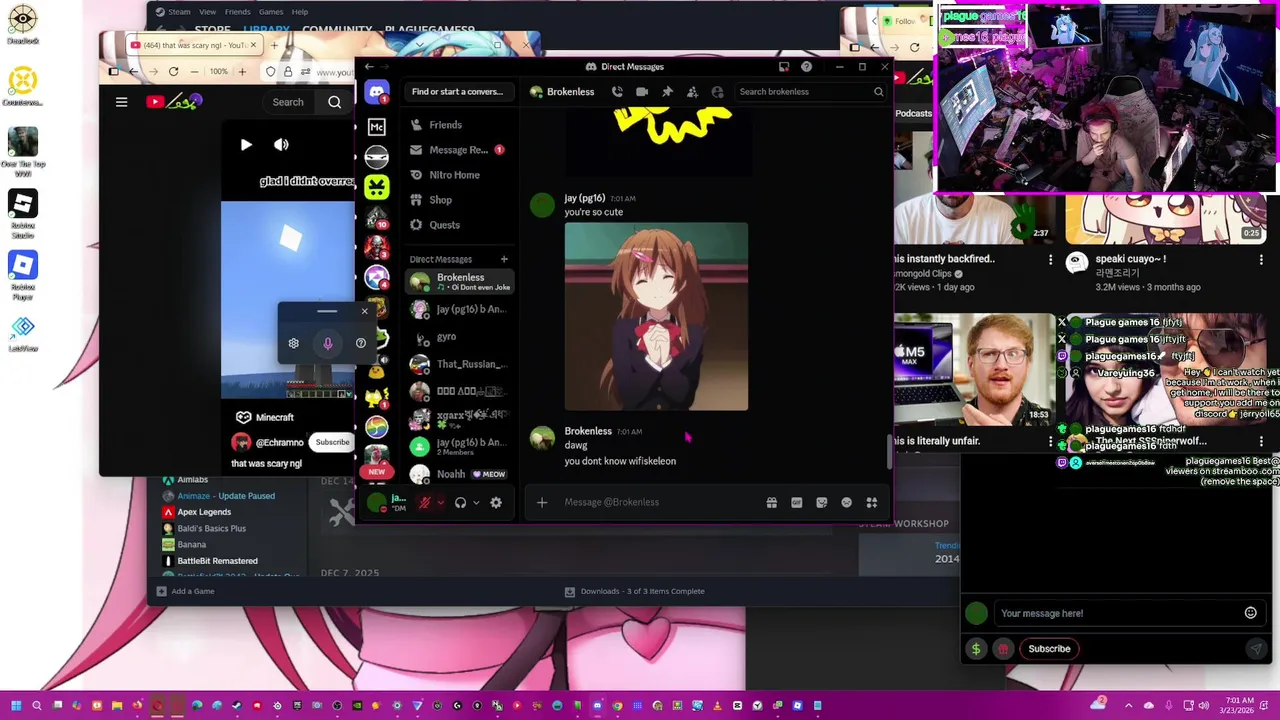Image resolution: width=1280 pixels, height=720 pixels.
Task: Click Add a Game in Steam
Action: pos(185,591)
